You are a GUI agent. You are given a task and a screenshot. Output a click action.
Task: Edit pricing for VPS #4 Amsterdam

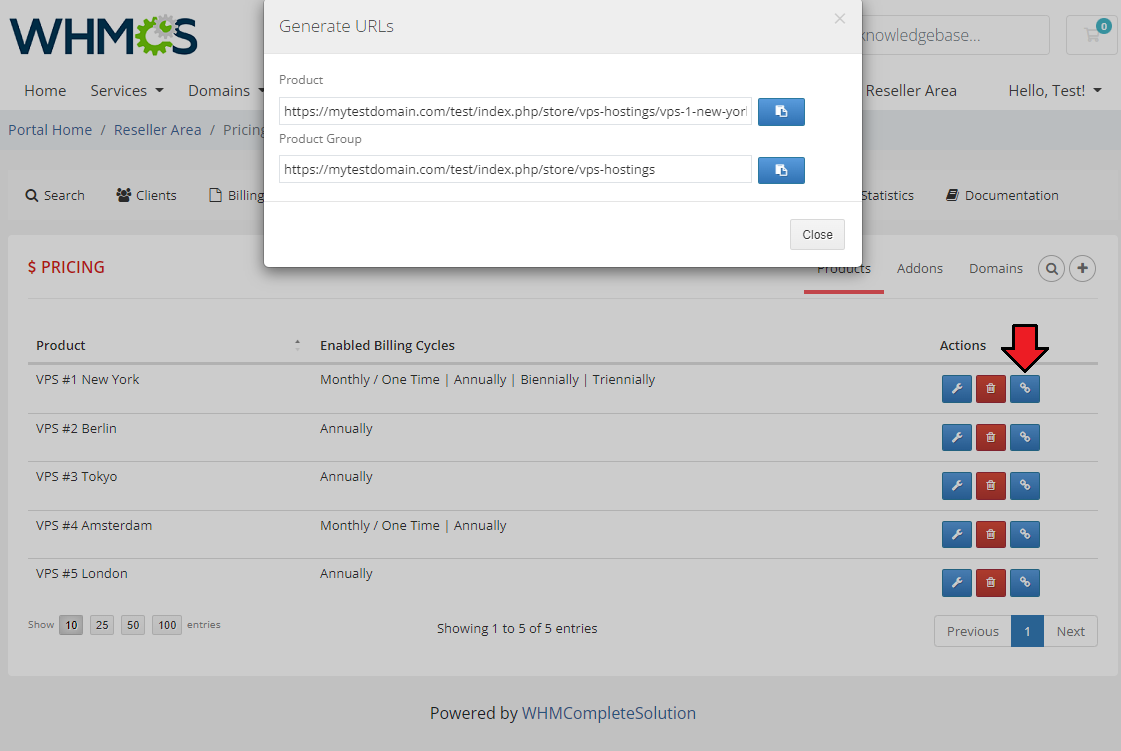tap(957, 534)
